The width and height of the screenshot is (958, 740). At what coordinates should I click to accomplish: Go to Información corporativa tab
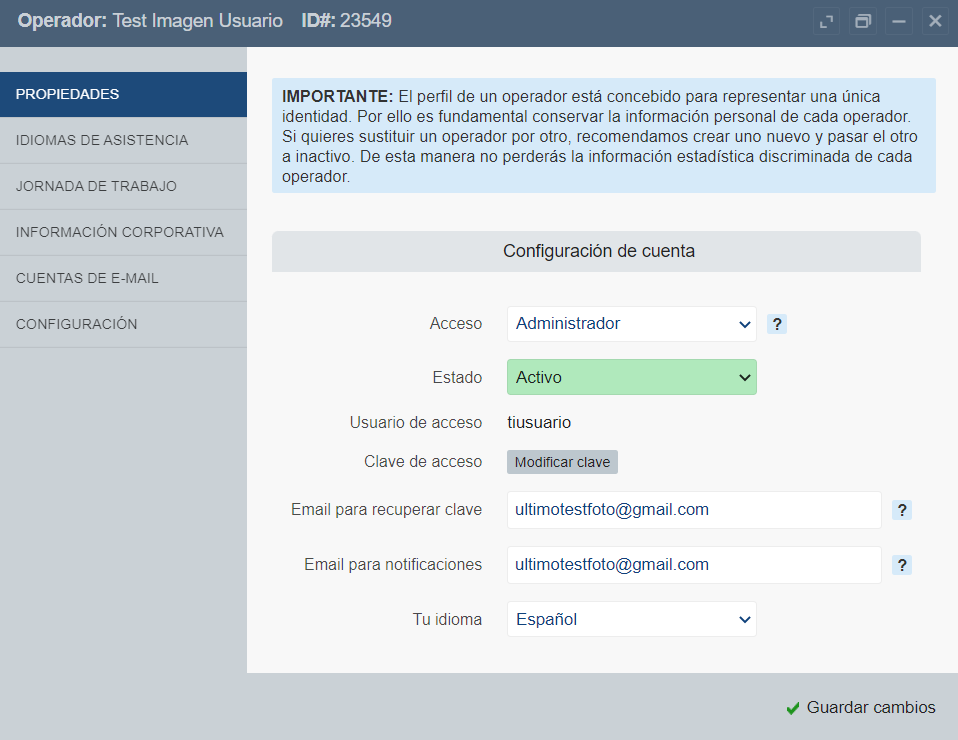[123, 232]
